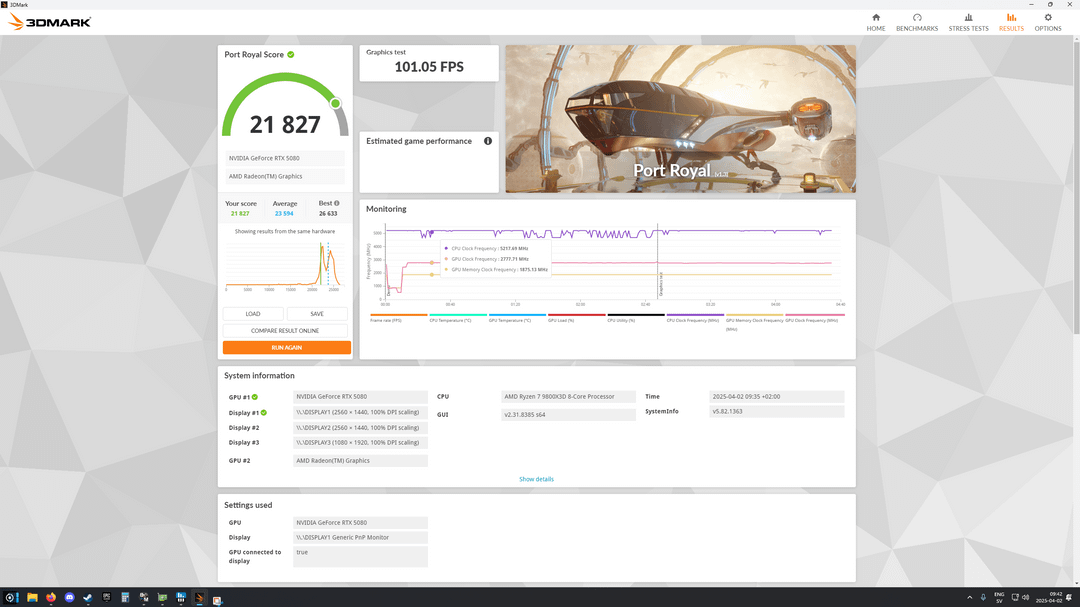Run the benchmark again
The width and height of the screenshot is (1080, 607).
(287, 347)
